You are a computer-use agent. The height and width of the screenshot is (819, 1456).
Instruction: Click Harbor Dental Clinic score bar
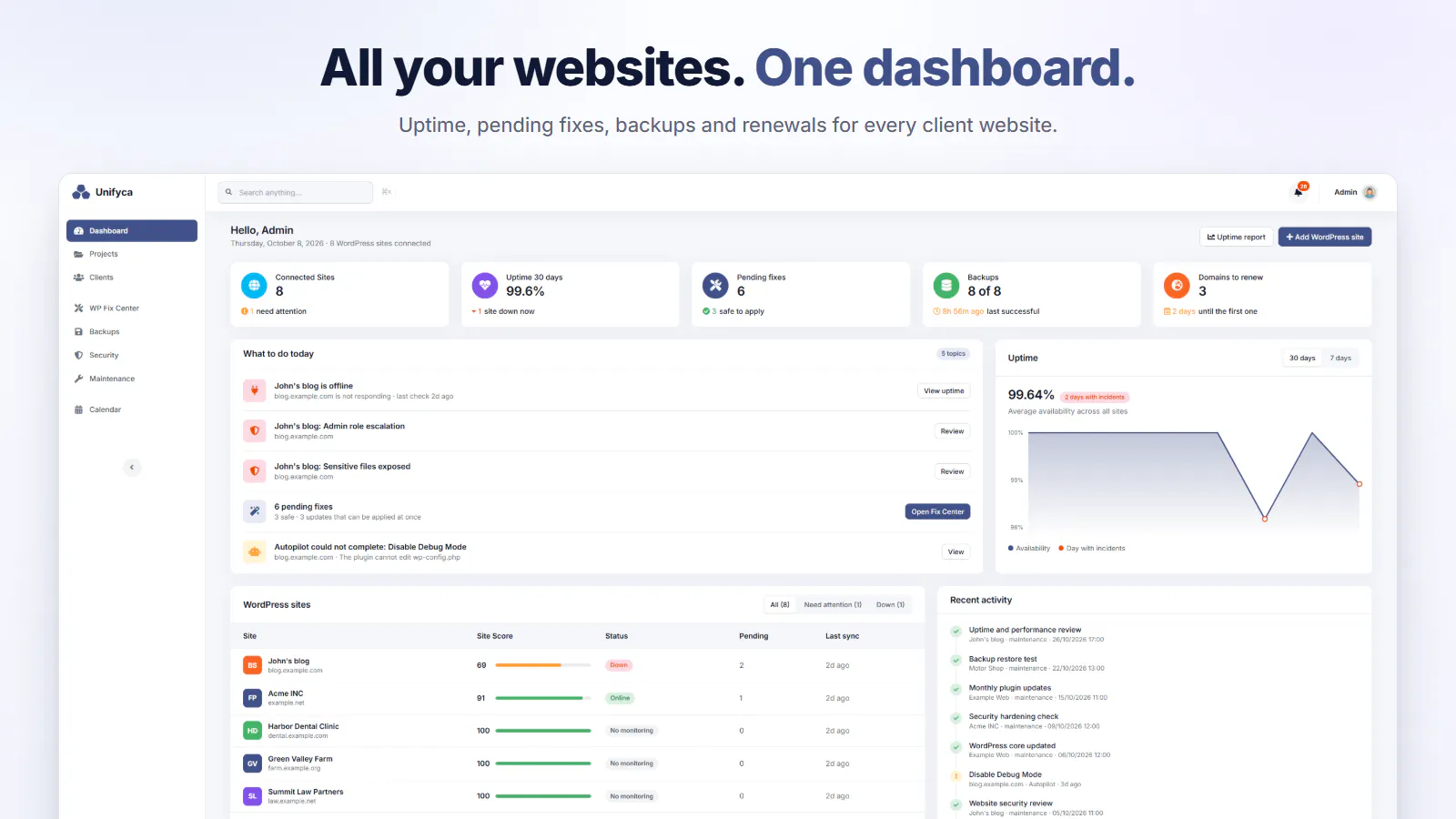[x=542, y=731]
